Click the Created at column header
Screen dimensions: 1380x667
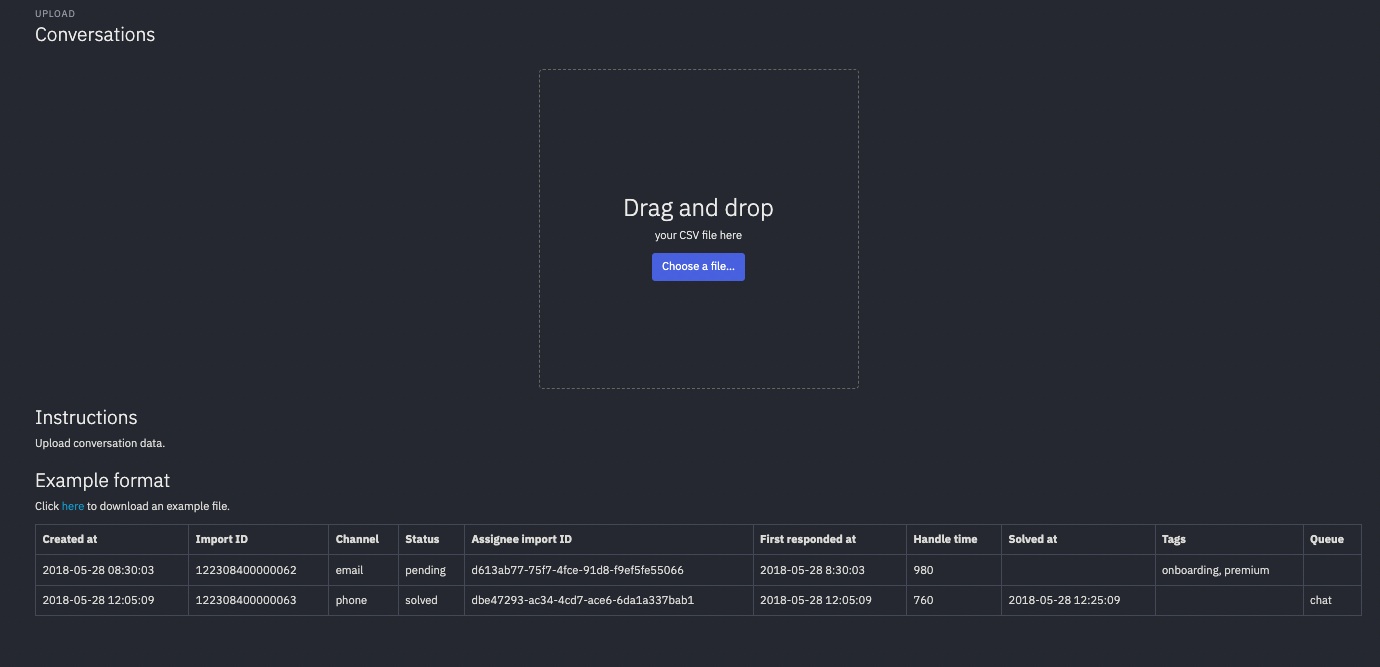(112, 540)
